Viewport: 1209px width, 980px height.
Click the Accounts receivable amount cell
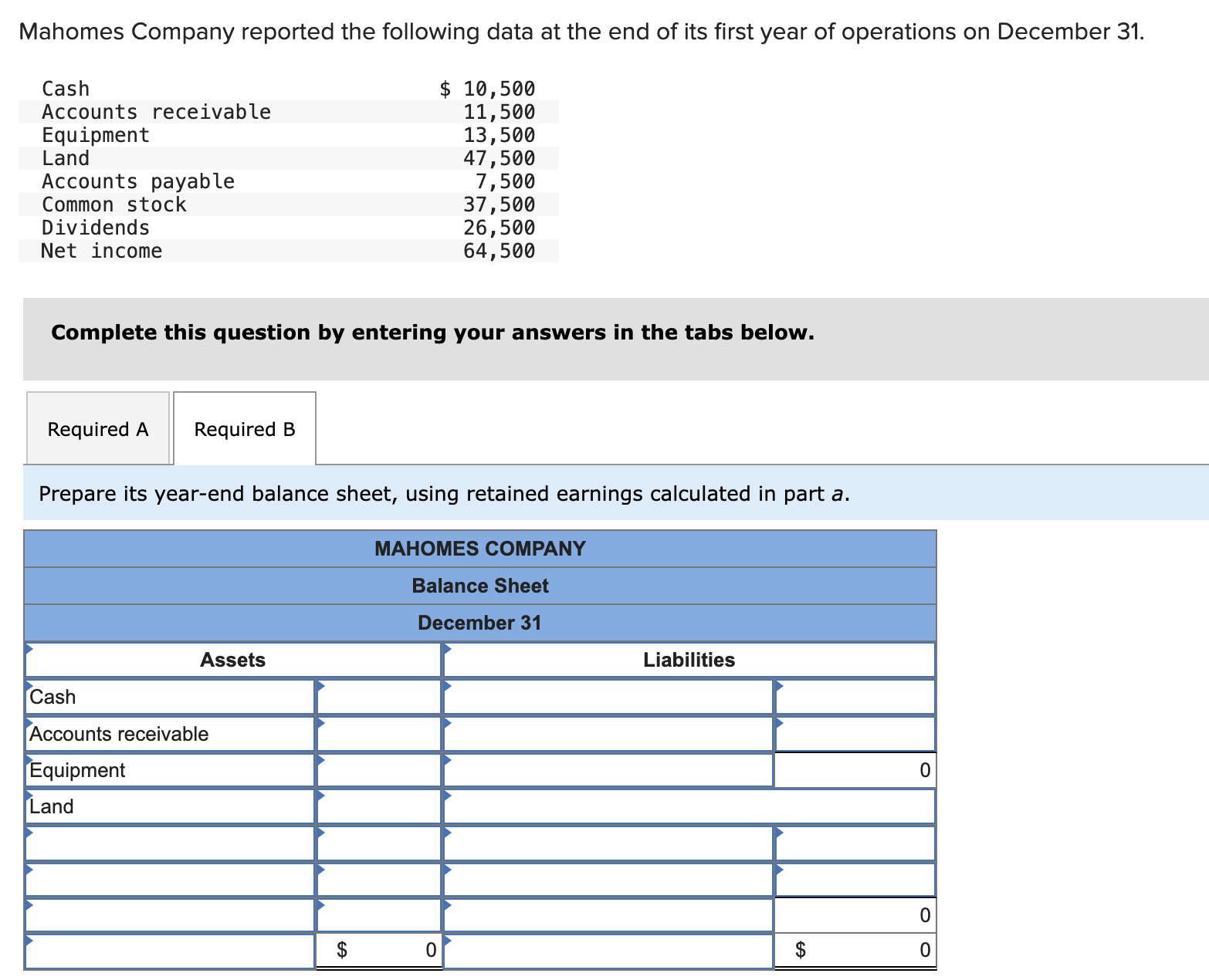(x=378, y=734)
